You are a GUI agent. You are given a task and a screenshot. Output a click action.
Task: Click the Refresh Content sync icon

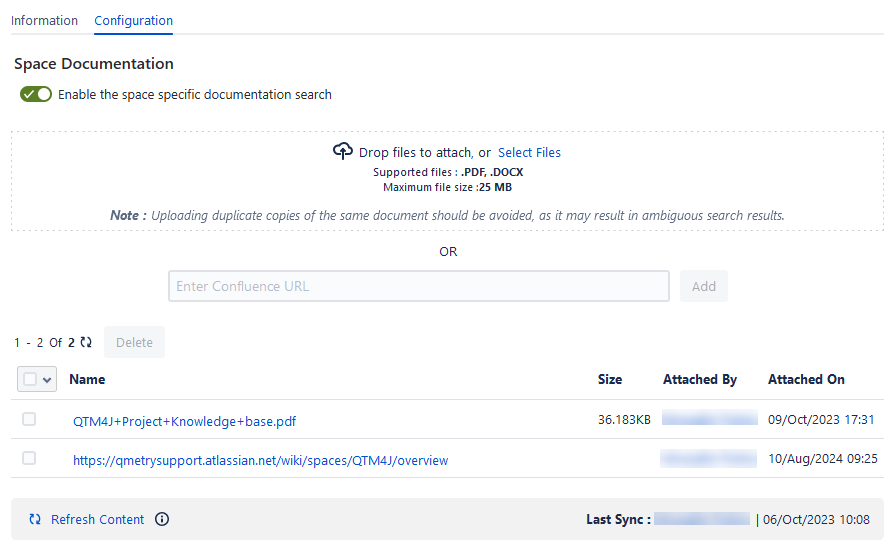coord(35,520)
